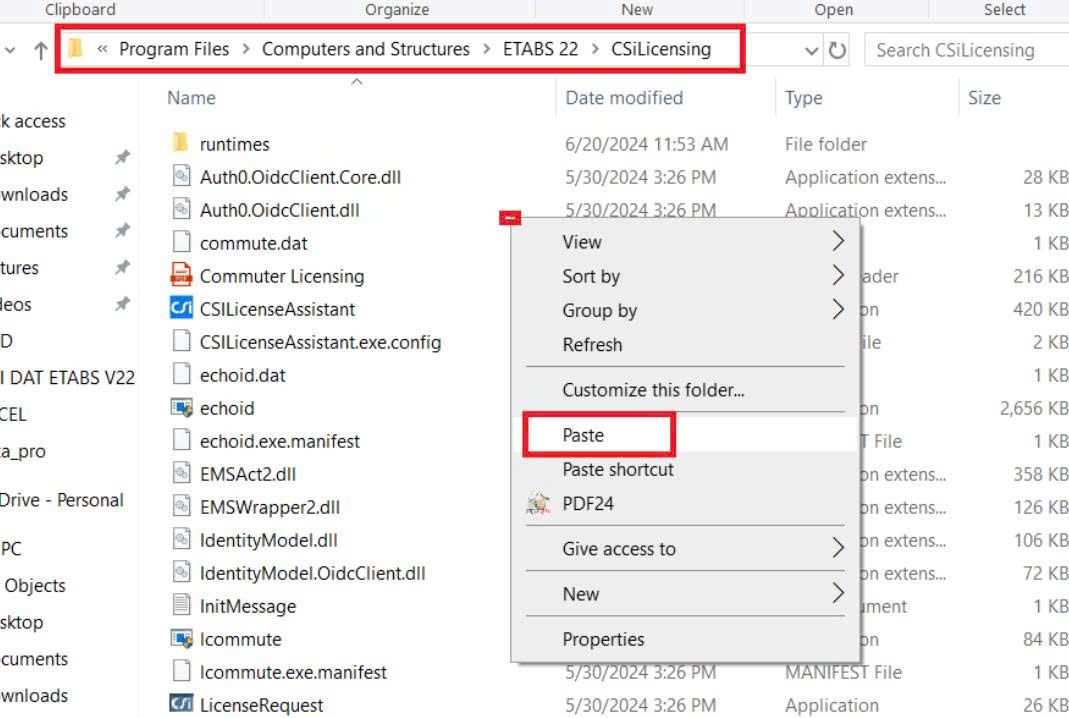Go up one folder level arrow
Screen dimensions: 1069x718
click(x=41, y=50)
